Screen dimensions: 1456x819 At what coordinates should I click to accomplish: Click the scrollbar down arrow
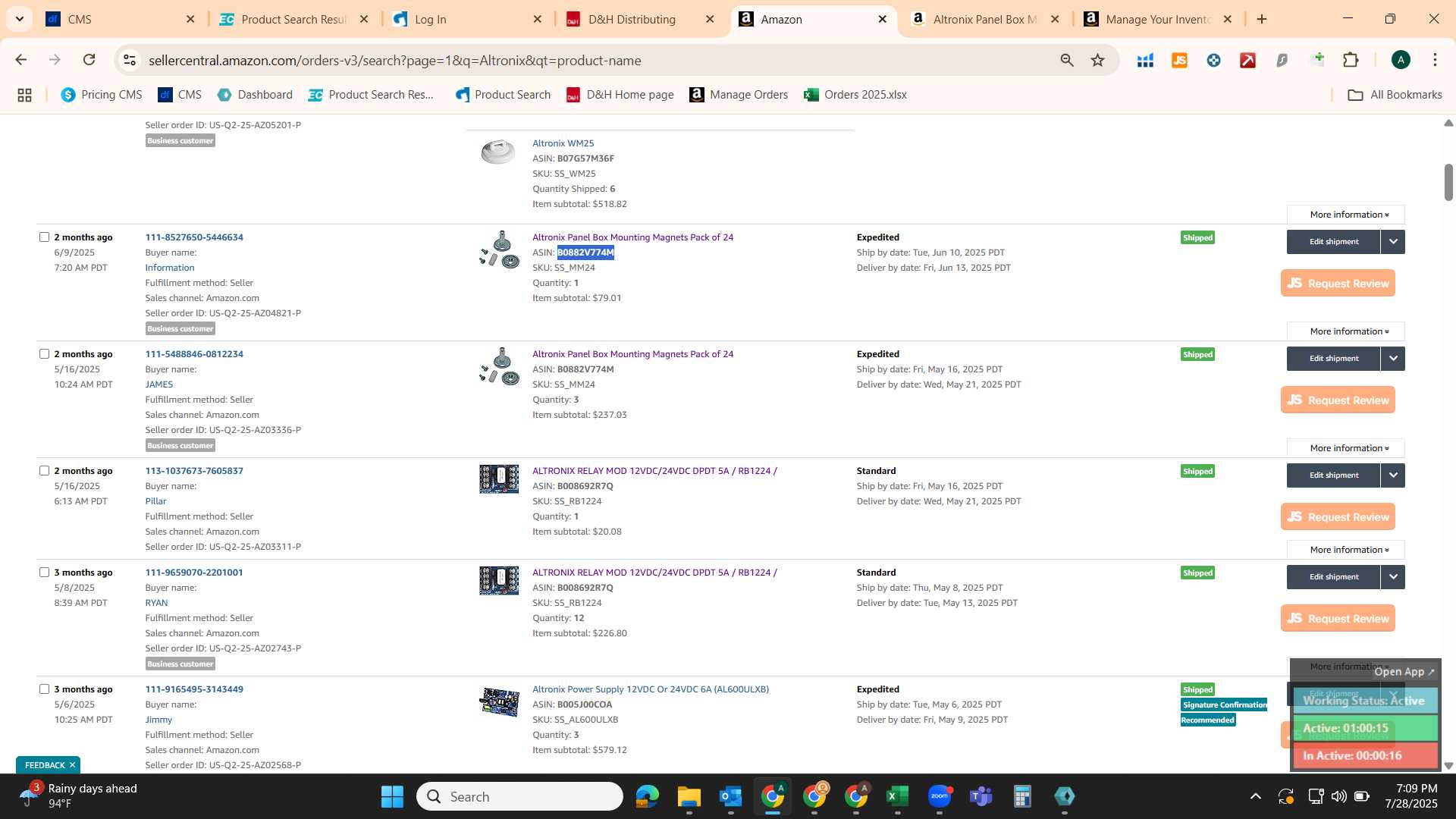[x=1448, y=766]
